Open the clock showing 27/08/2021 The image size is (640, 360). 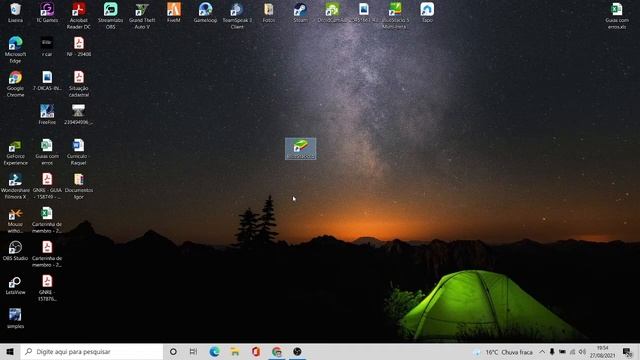click(x=602, y=352)
